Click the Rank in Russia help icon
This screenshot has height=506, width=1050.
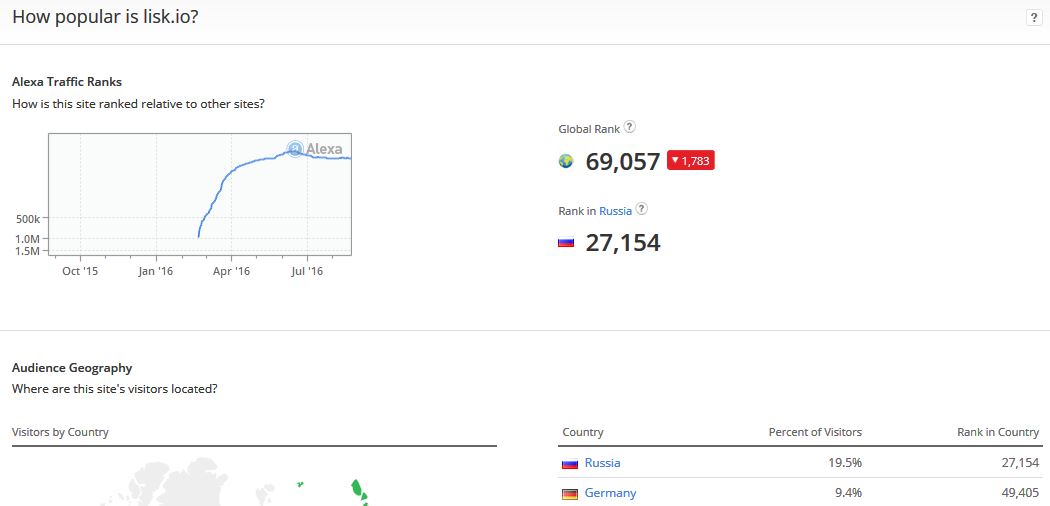642,209
